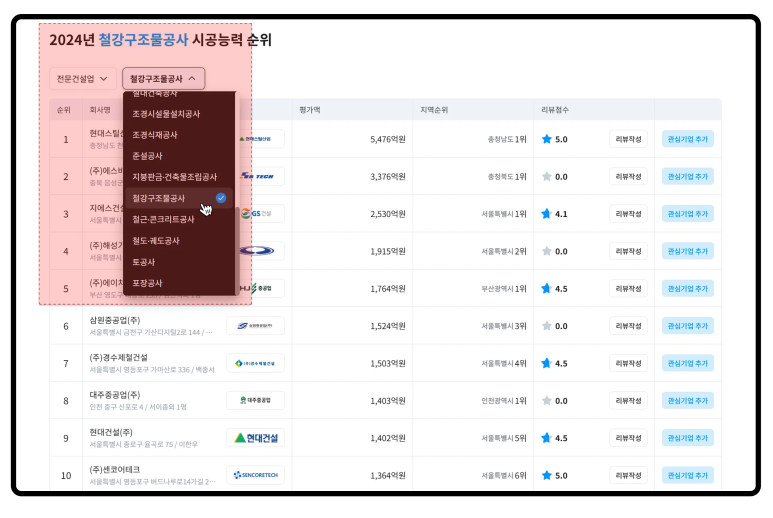Screen dimensions: 773x518
Task: Click the gray star in the 3,376억원 row
Action: pos(546,176)
